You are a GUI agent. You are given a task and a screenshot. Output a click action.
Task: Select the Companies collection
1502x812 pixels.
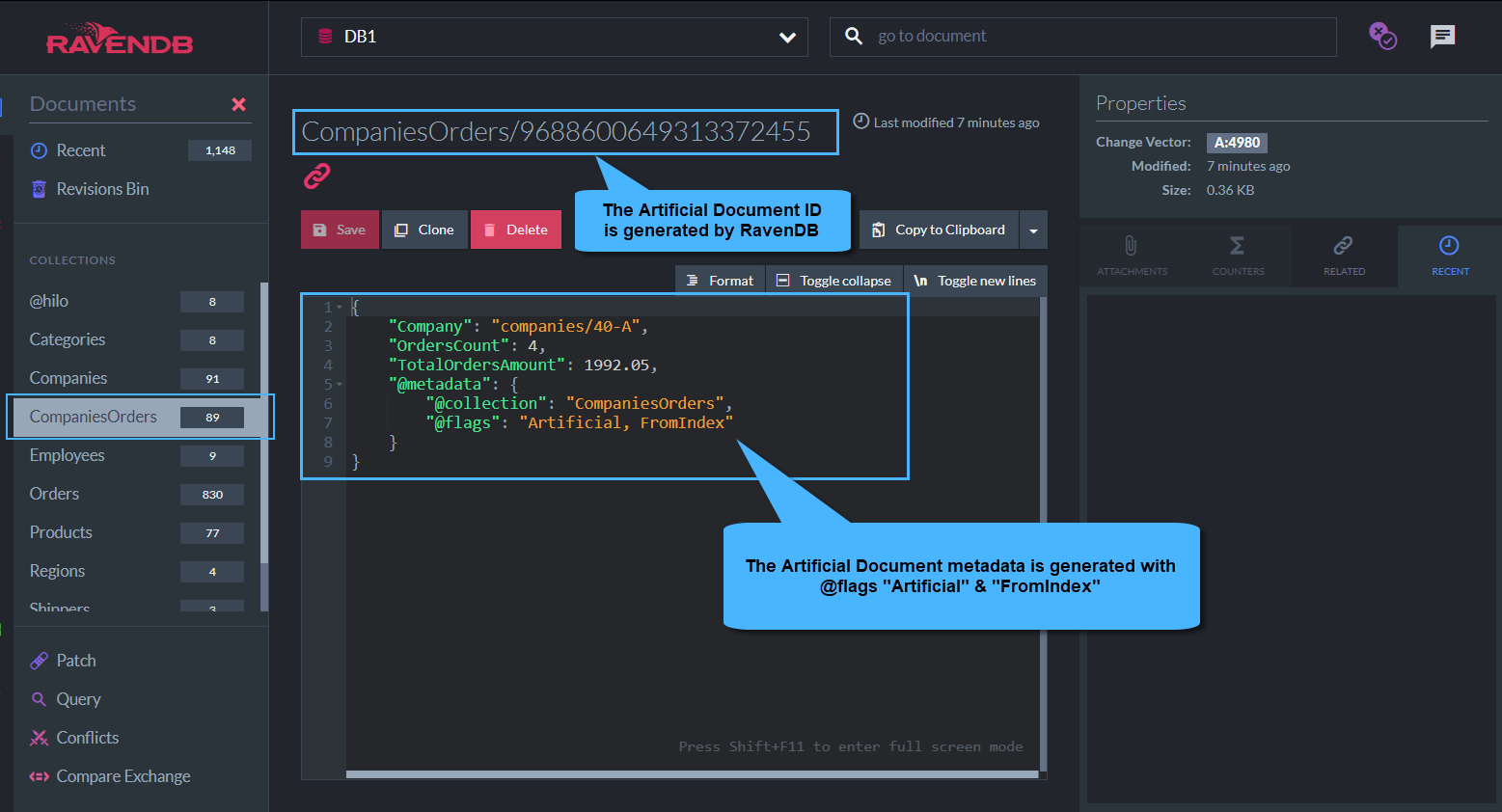(136, 378)
